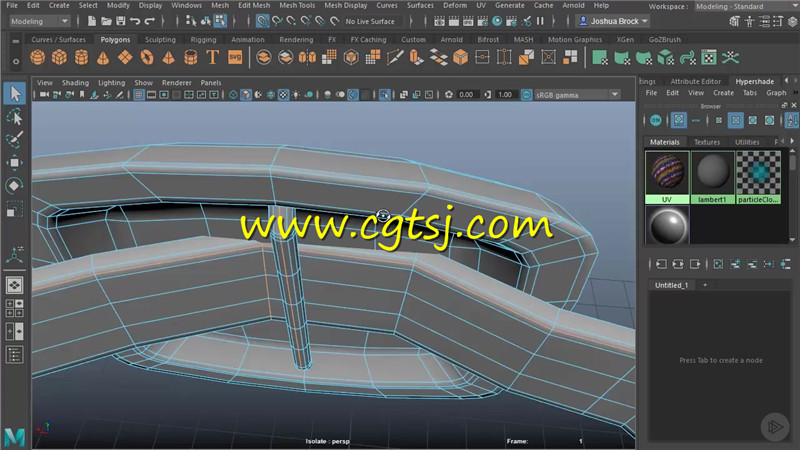Image resolution: width=800 pixels, height=450 pixels.
Task: Click the SVG import shelf icon
Action: [x=235, y=57]
